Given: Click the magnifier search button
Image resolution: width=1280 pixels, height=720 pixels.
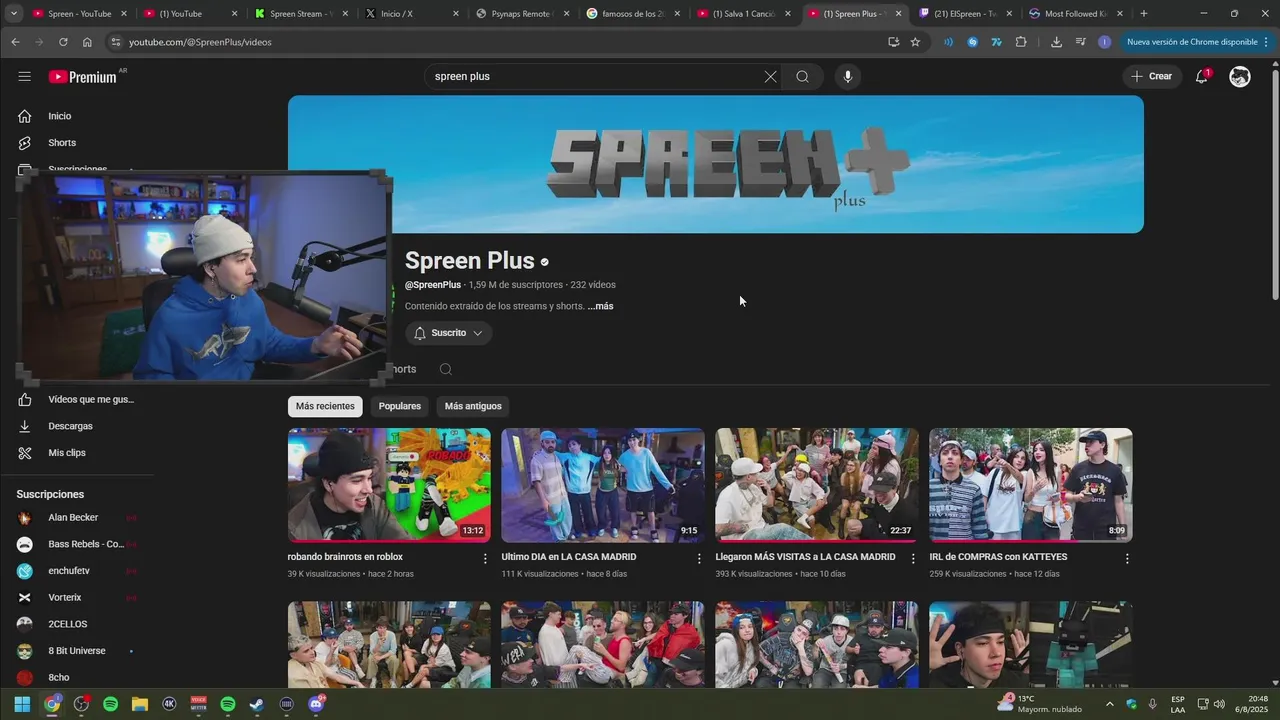Looking at the screenshot, I should pyautogui.click(x=802, y=77).
